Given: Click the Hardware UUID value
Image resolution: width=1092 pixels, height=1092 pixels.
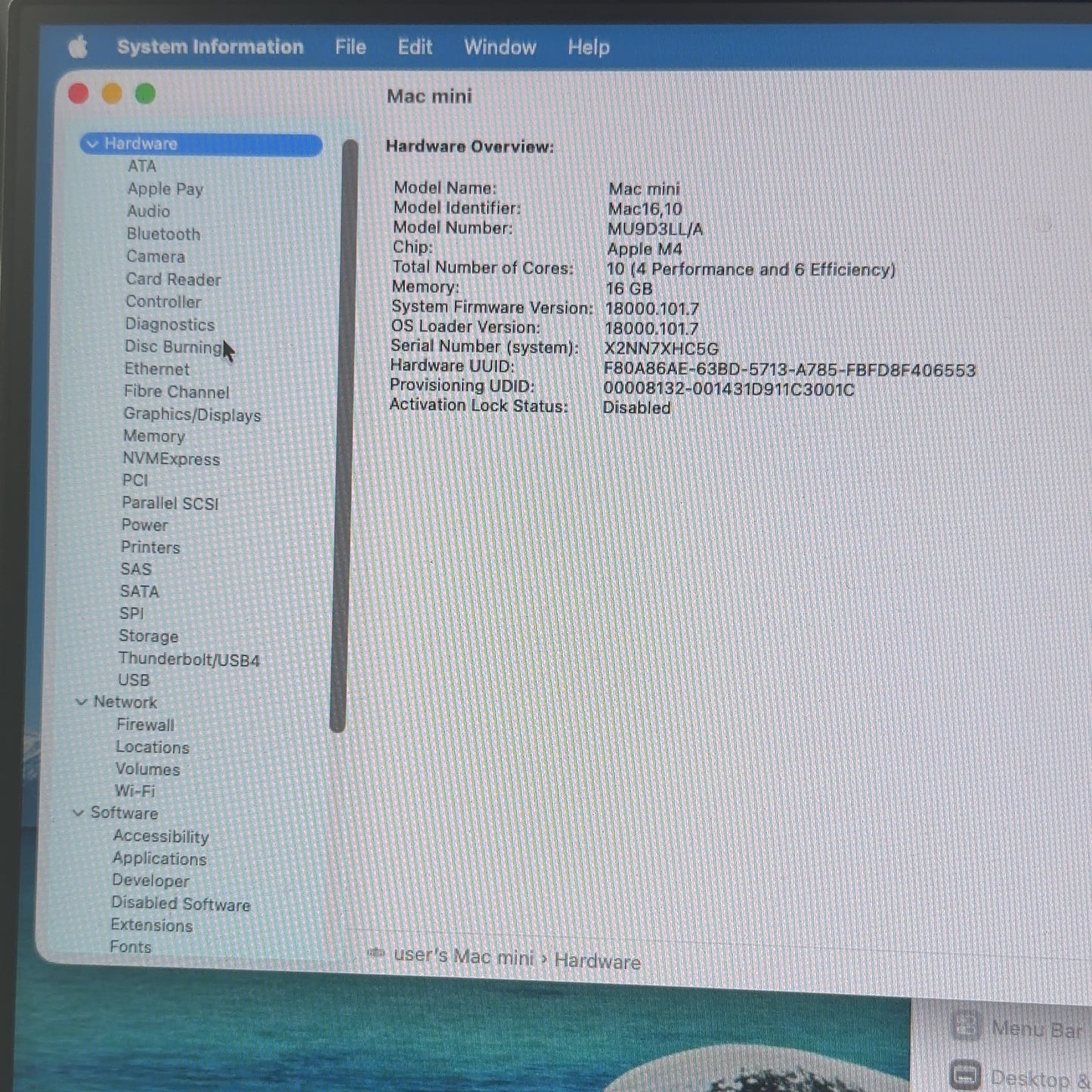Looking at the screenshot, I should click(x=790, y=370).
